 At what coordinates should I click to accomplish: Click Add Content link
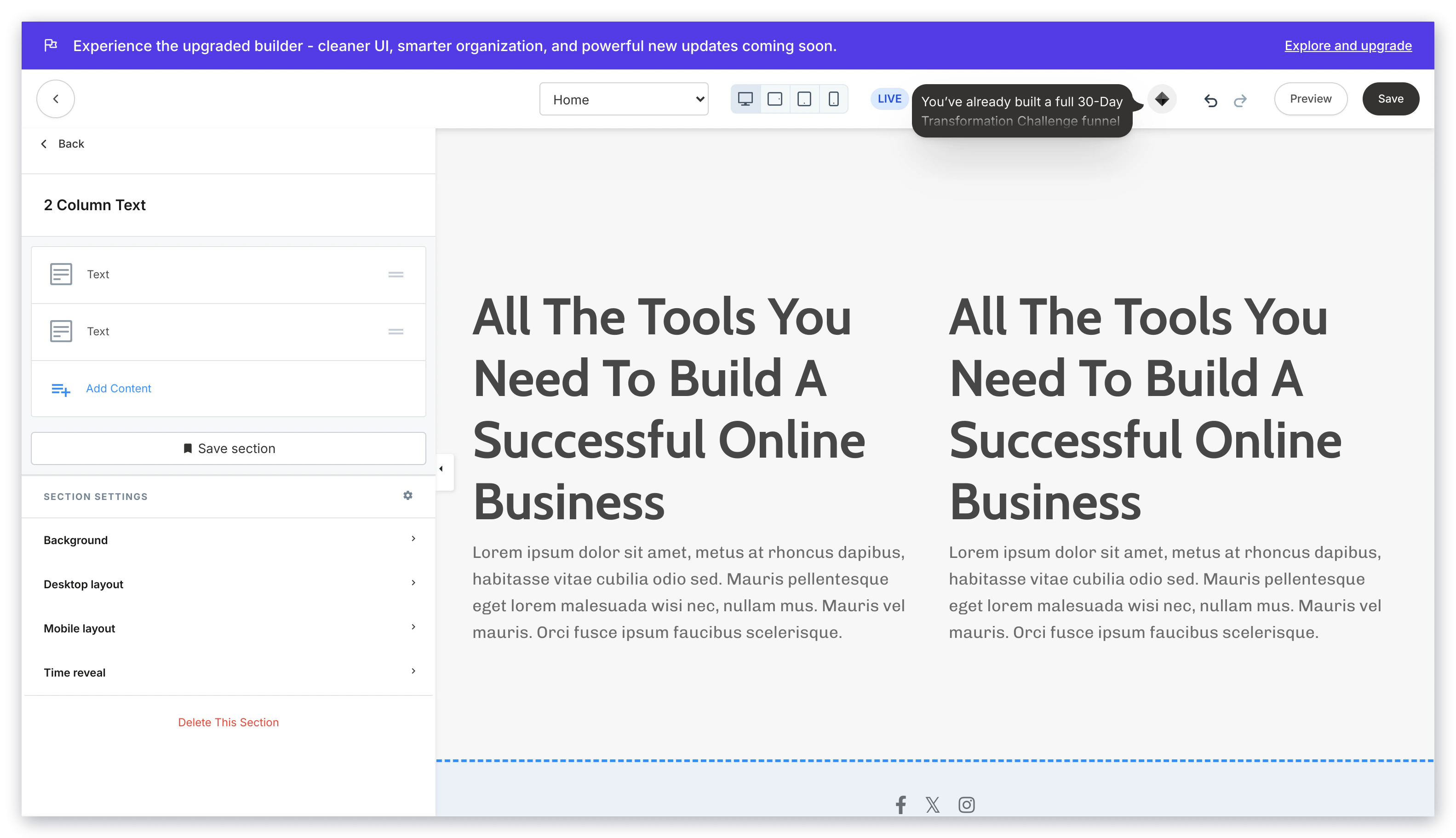click(x=119, y=389)
